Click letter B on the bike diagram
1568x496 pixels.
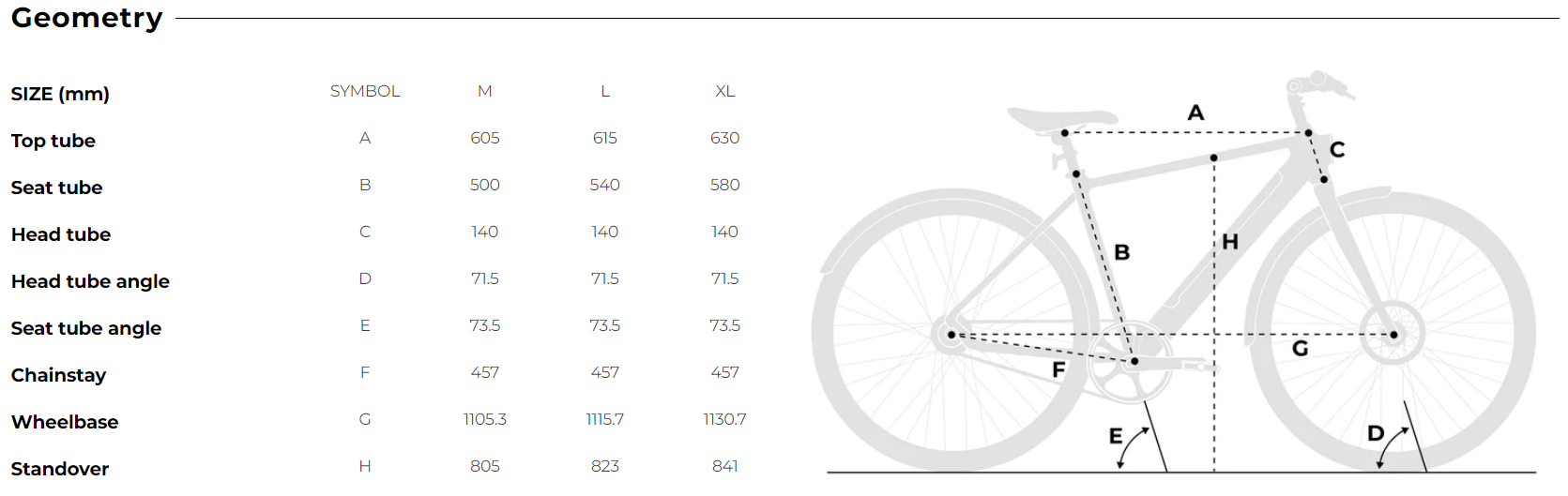coord(1121,252)
